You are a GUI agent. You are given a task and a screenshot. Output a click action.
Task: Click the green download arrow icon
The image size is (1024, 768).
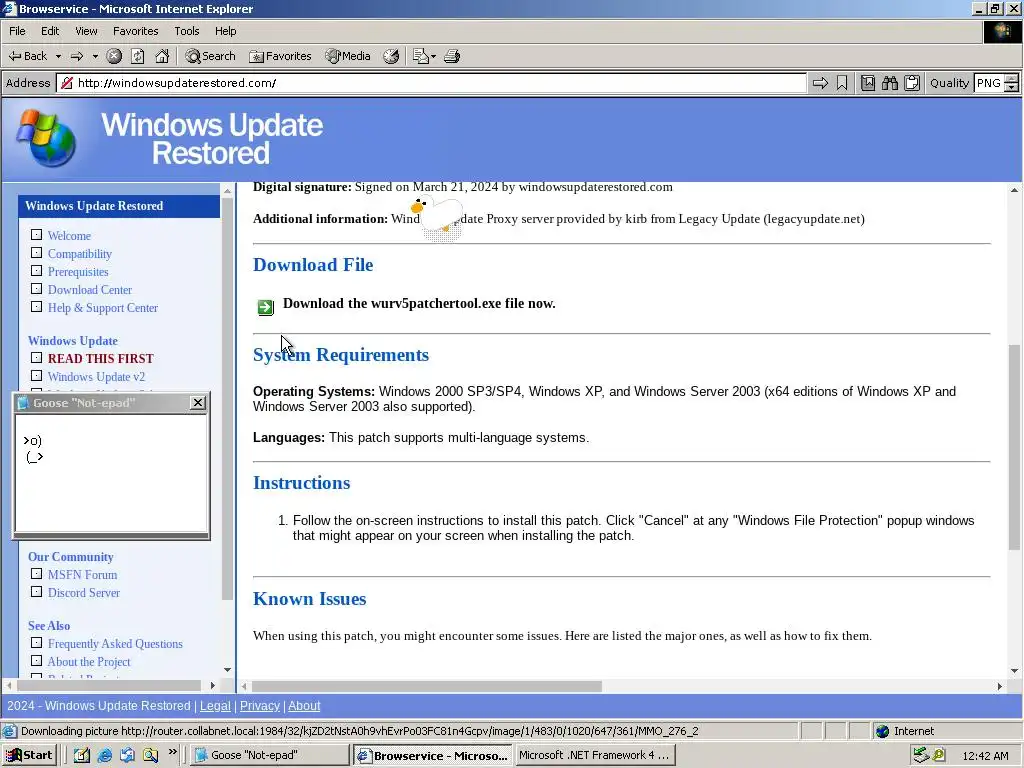tap(265, 307)
